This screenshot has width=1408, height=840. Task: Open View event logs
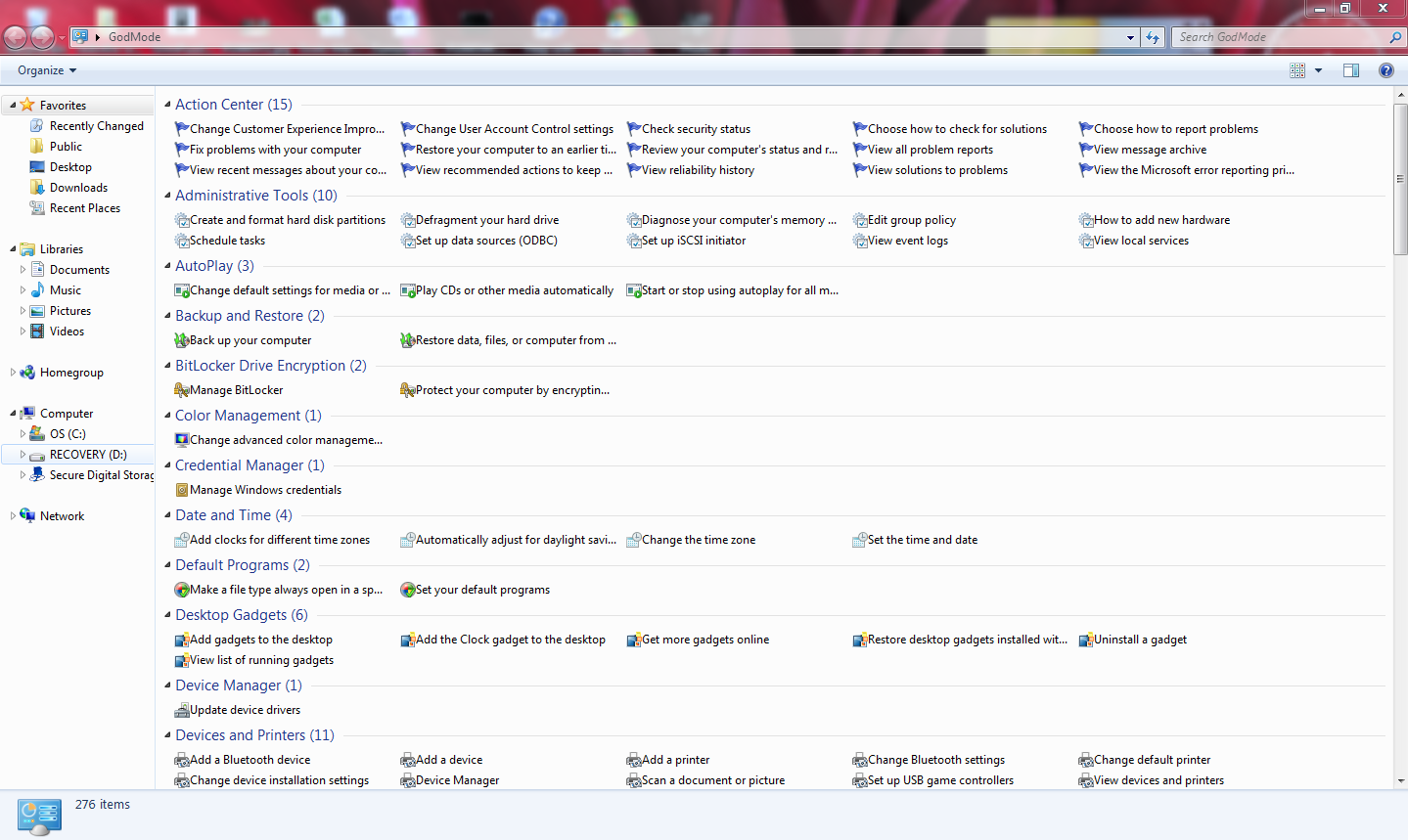click(x=908, y=241)
